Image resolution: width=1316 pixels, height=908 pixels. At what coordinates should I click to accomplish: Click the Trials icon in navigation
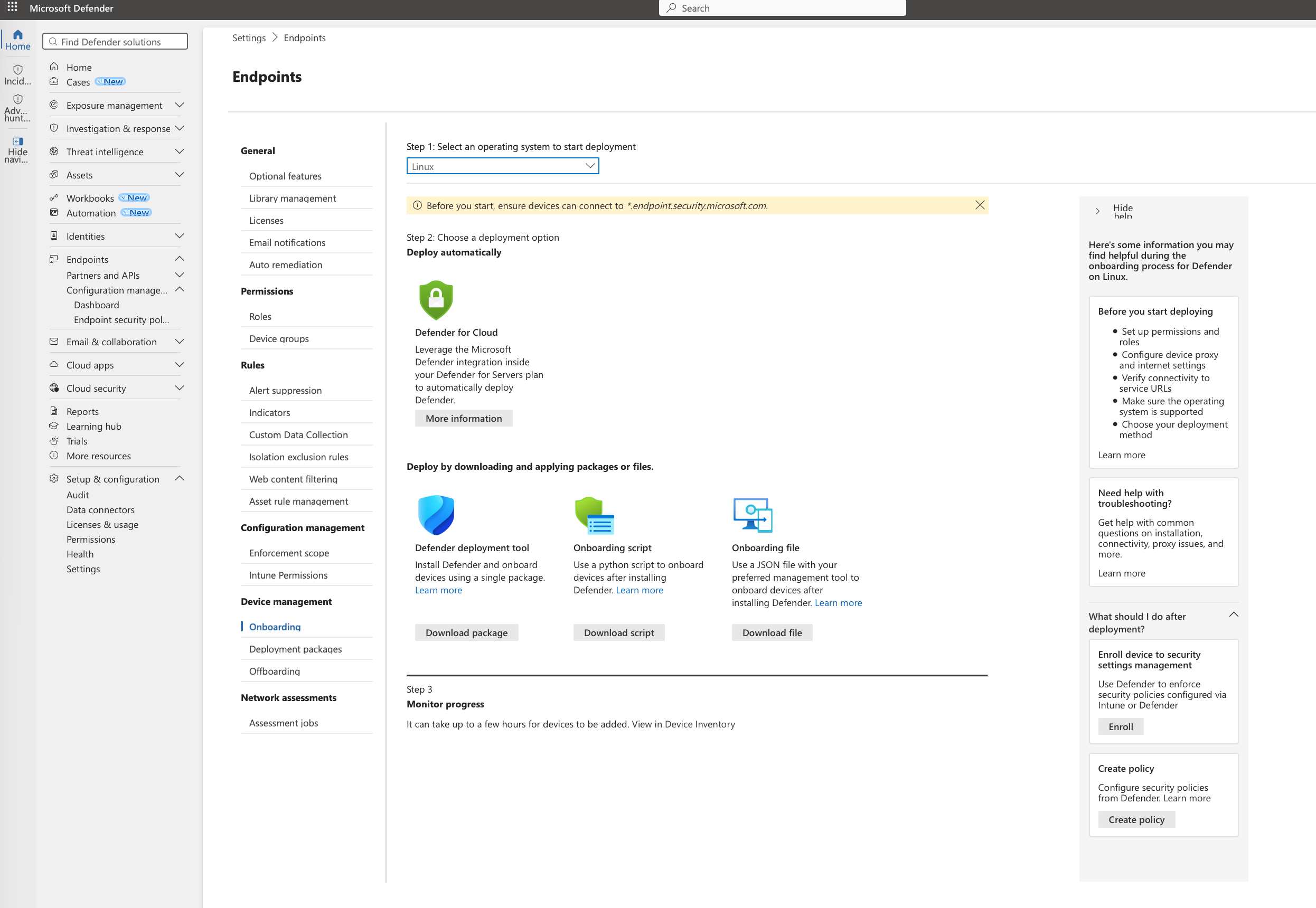click(54, 440)
